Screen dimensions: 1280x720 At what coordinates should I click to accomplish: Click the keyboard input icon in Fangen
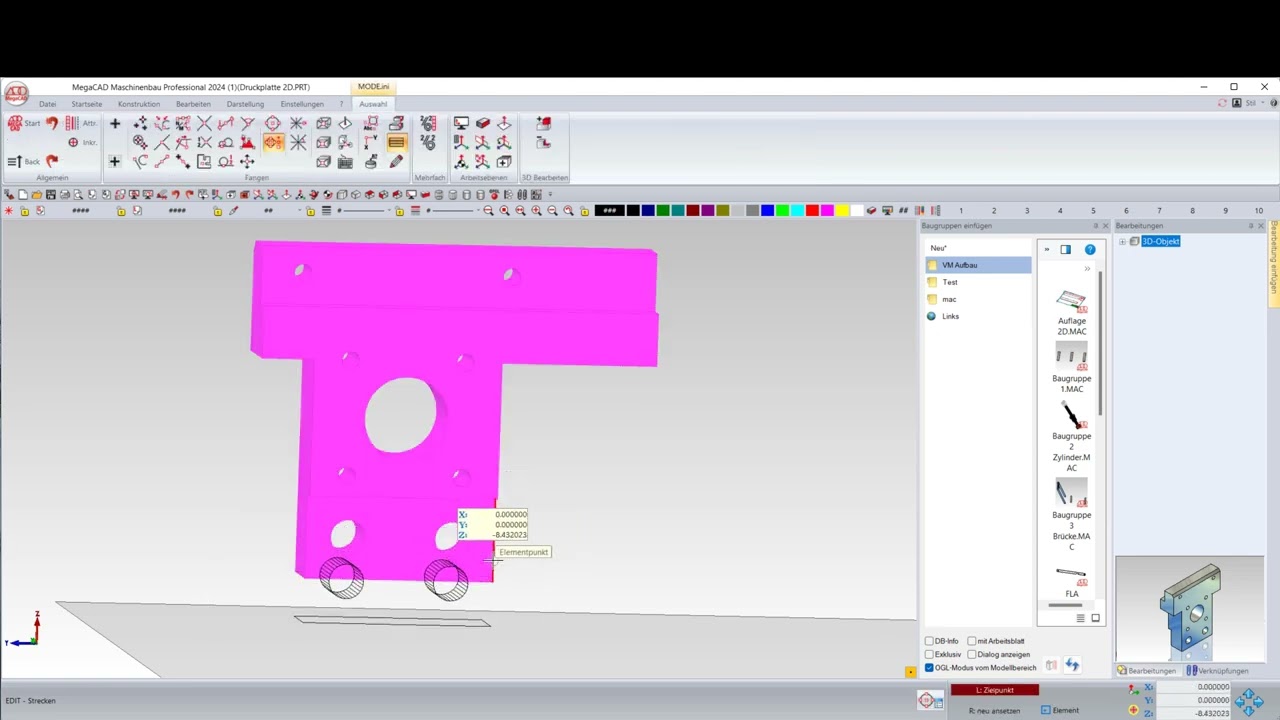345,161
